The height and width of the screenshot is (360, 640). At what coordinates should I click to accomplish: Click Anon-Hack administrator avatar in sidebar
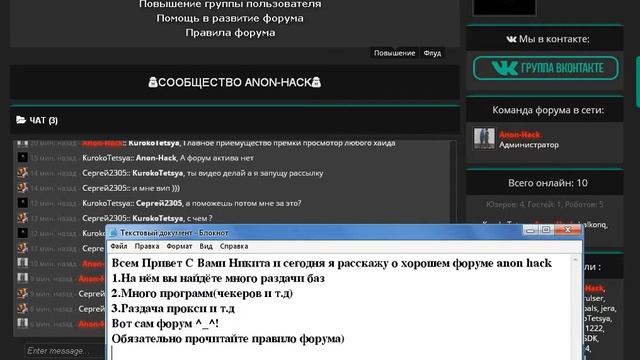point(484,139)
